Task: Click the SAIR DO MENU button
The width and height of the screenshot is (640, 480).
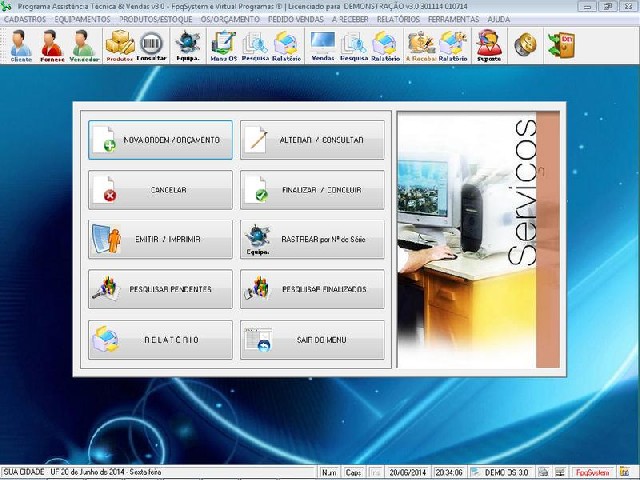Action: [x=312, y=340]
